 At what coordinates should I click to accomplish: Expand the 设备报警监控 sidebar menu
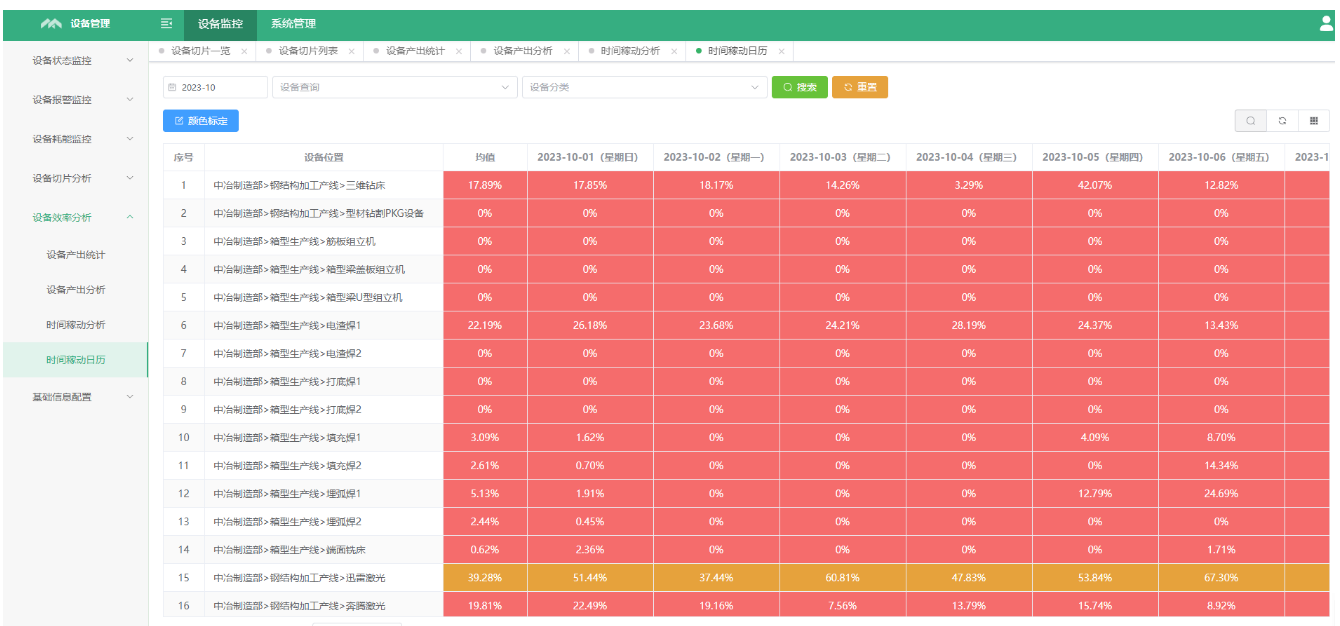pos(74,100)
